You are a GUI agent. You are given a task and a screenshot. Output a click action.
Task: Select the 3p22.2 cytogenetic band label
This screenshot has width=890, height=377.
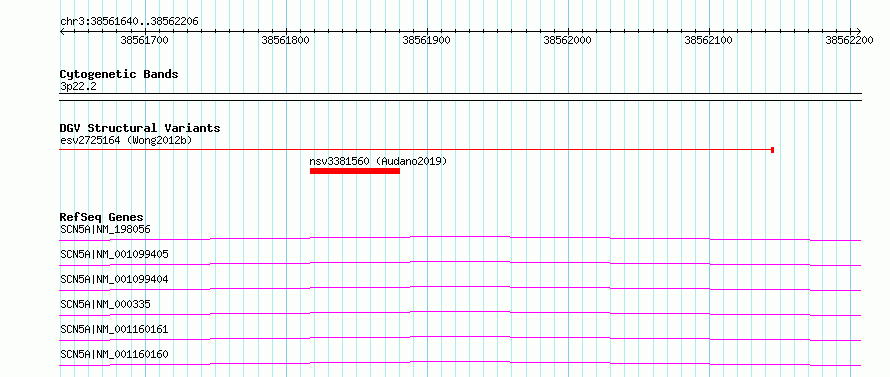point(78,86)
